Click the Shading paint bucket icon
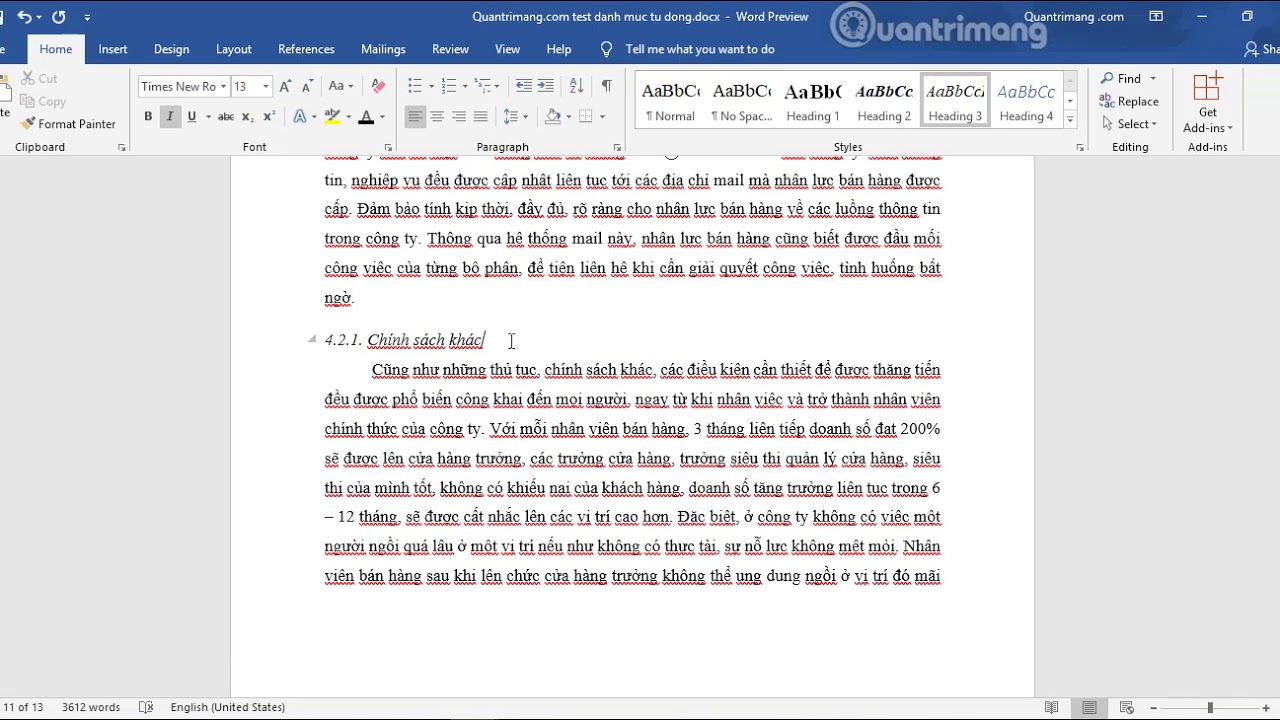 click(552, 117)
